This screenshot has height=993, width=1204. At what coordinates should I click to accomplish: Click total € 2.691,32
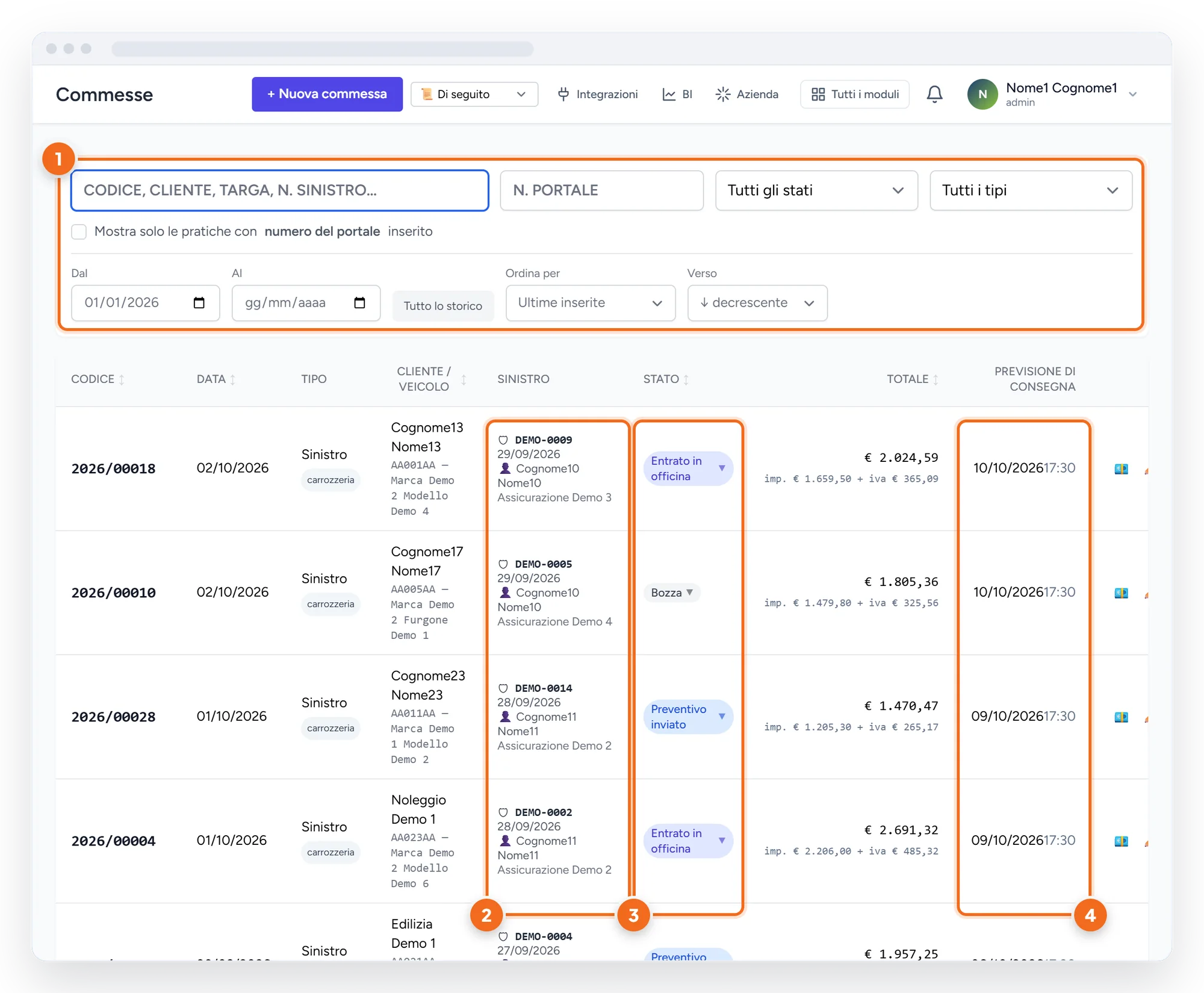901,830
